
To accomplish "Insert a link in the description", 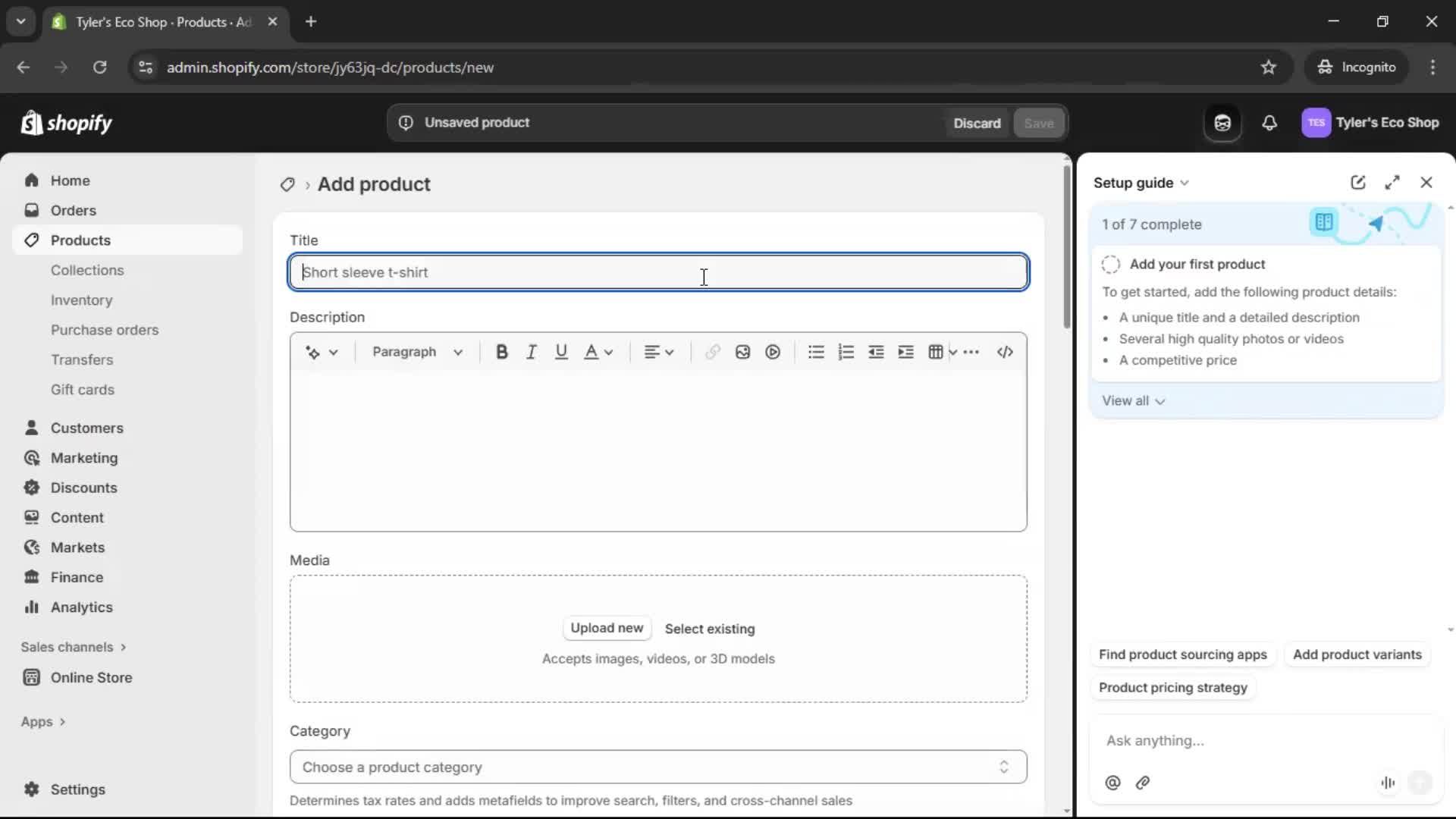I will (x=712, y=352).
